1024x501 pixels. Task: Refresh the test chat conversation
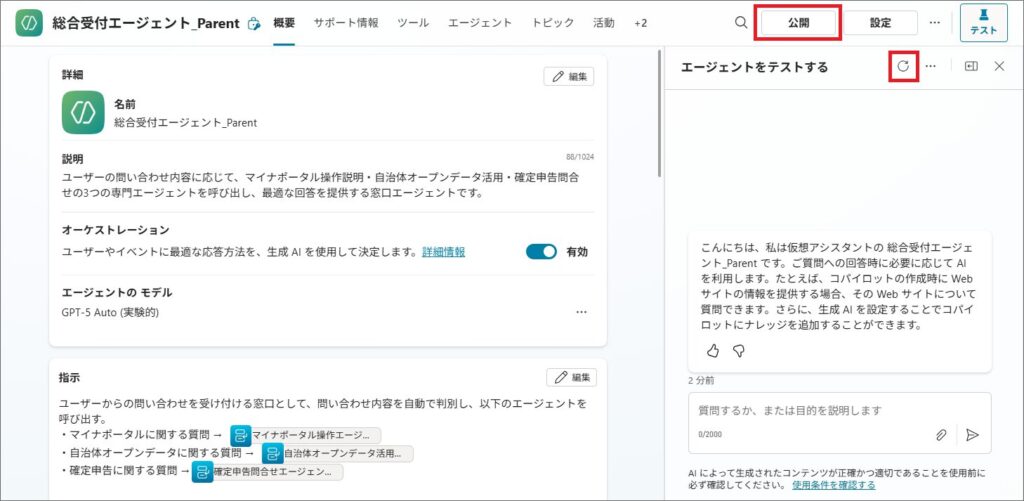click(x=903, y=66)
